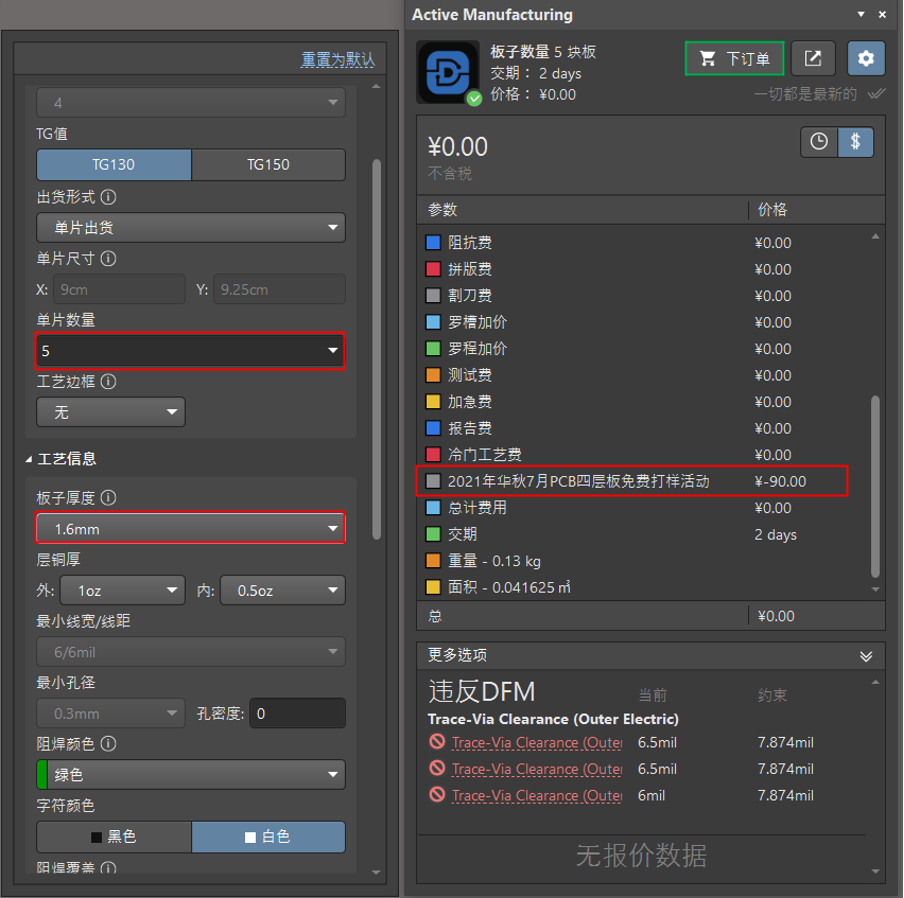
Task: Open the green 阻焊颜色 swatch selector
Action: tap(190, 774)
